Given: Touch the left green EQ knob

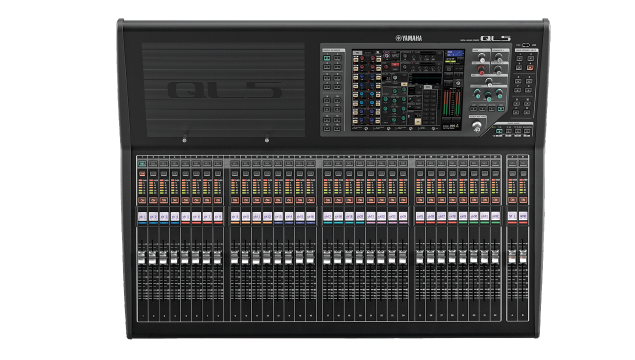Looking at the screenshot, I should (x=477, y=94).
